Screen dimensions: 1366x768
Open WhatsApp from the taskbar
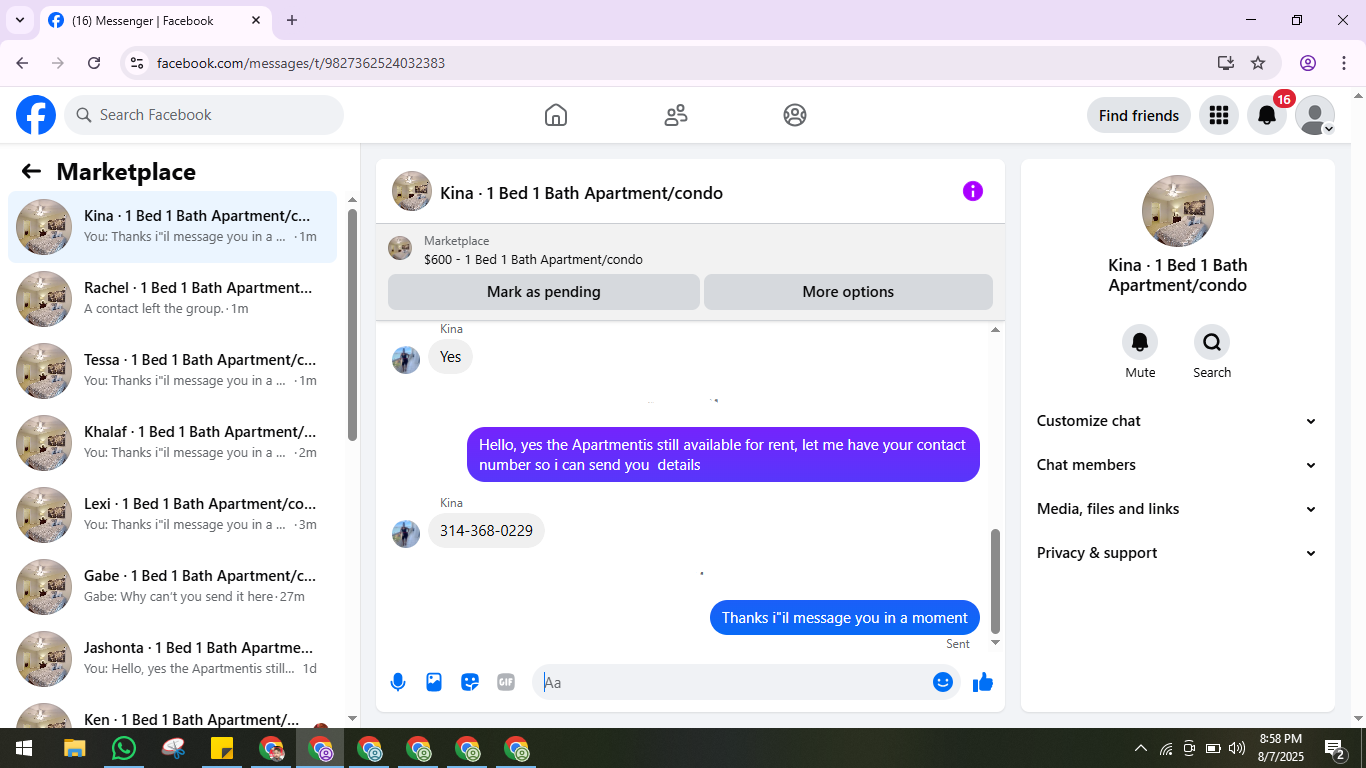(x=124, y=748)
